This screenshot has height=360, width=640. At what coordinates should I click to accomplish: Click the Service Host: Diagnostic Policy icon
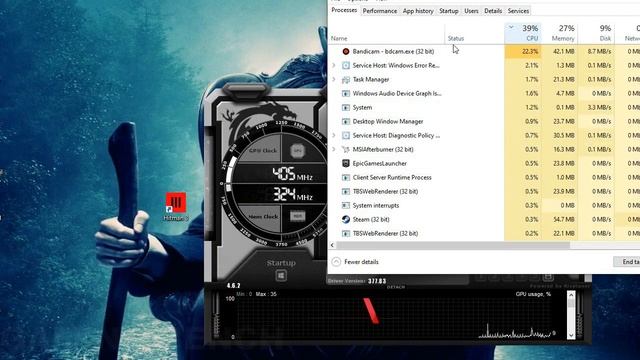346,136
